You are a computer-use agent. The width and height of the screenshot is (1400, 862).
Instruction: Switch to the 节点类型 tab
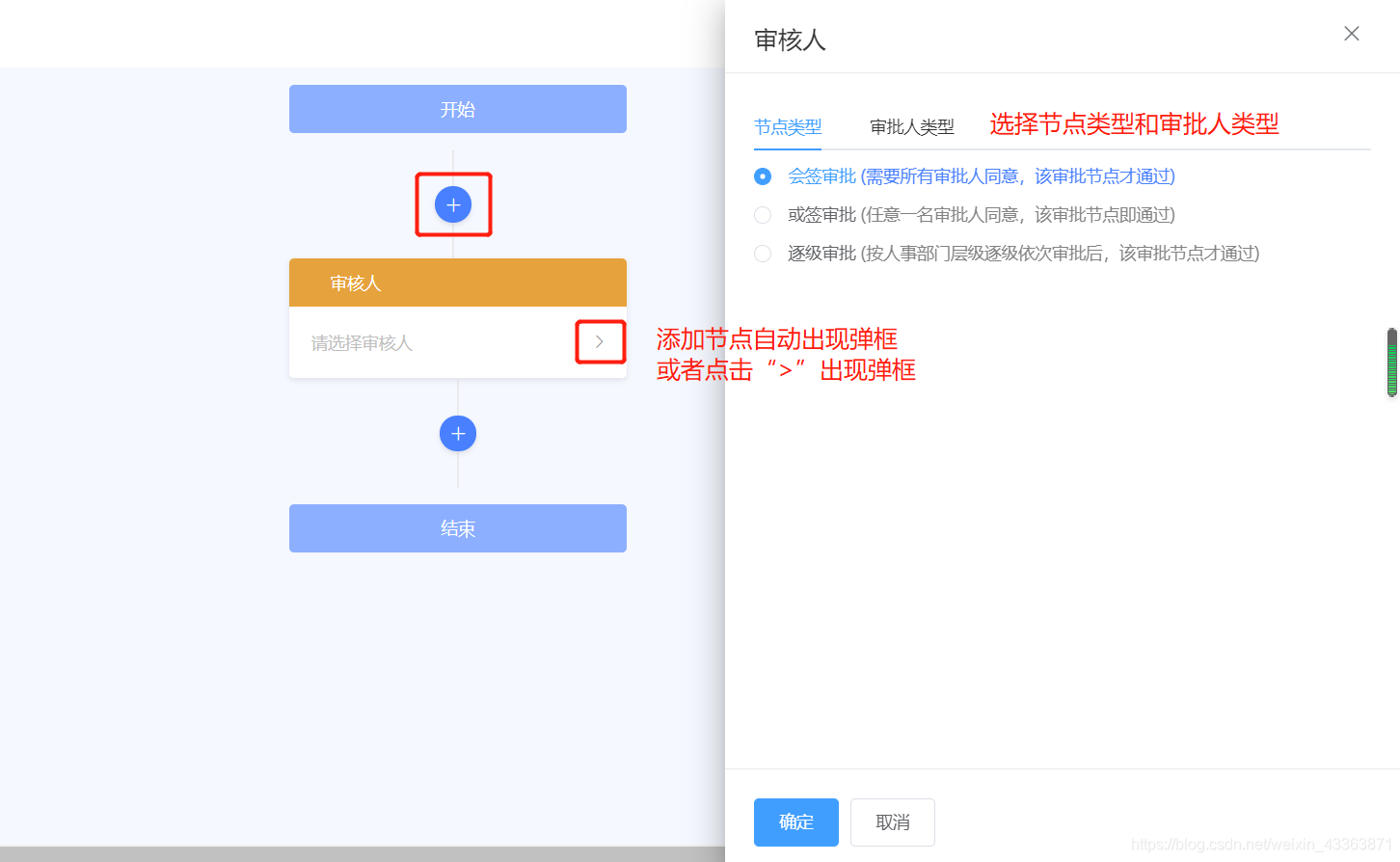click(788, 125)
